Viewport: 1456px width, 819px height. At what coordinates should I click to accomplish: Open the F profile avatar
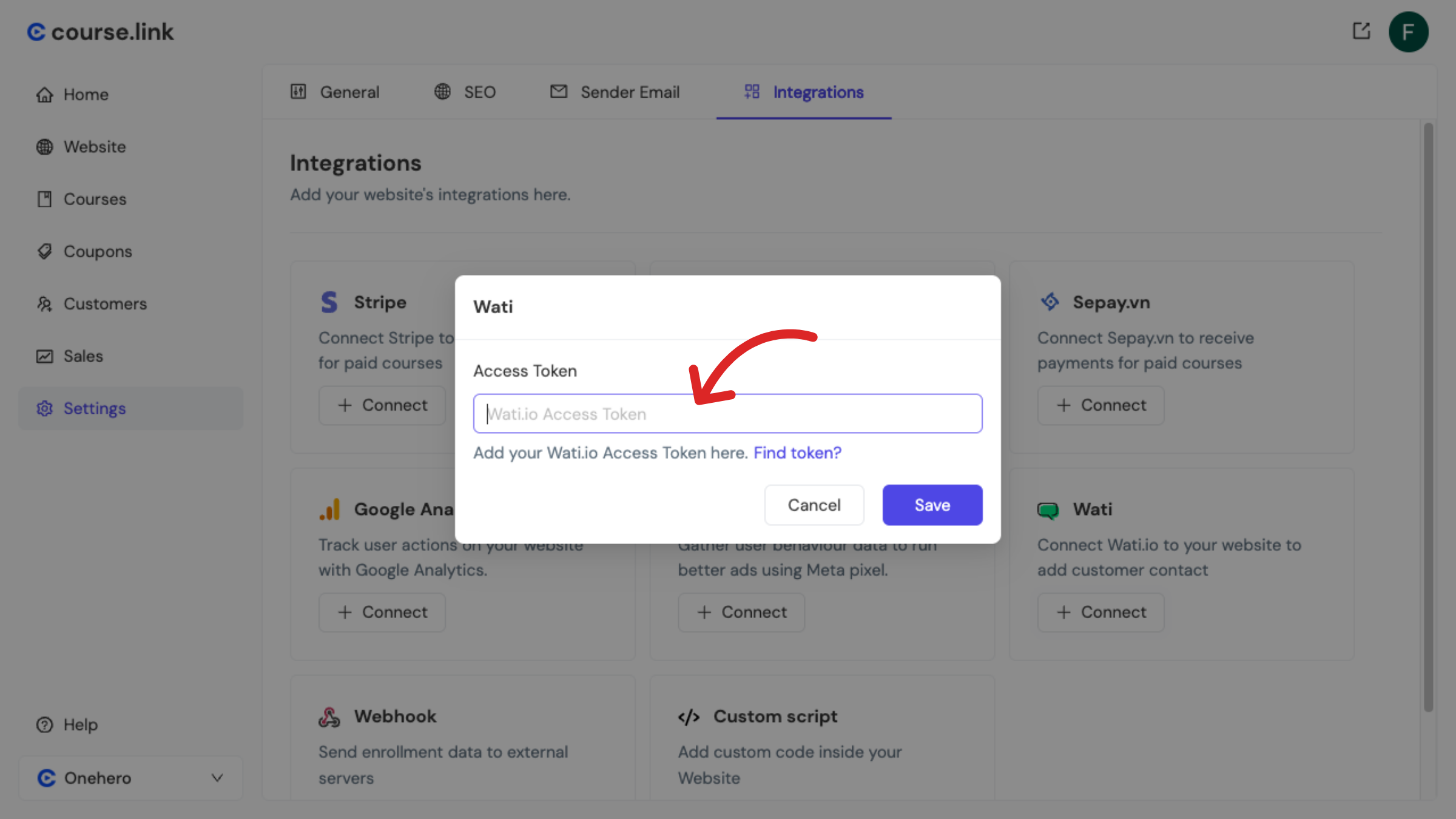pos(1409,32)
